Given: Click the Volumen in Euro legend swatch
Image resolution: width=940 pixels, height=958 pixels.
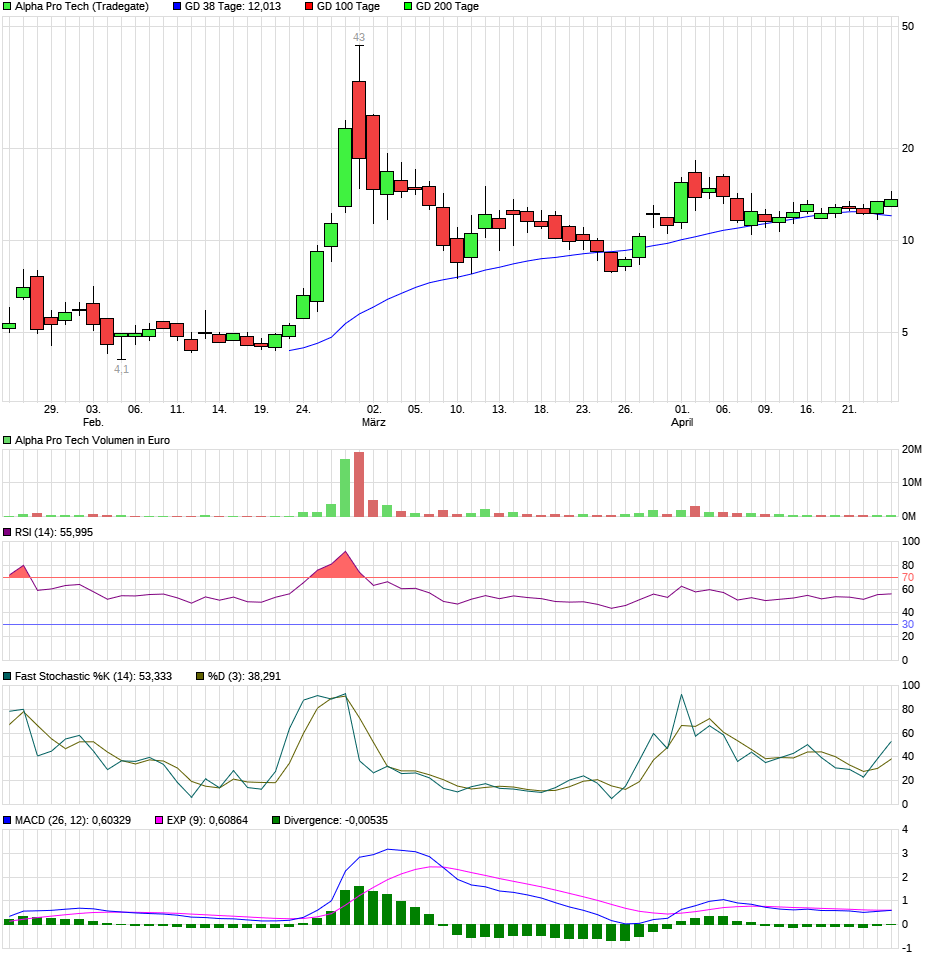Looking at the screenshot, I should 8,440.
